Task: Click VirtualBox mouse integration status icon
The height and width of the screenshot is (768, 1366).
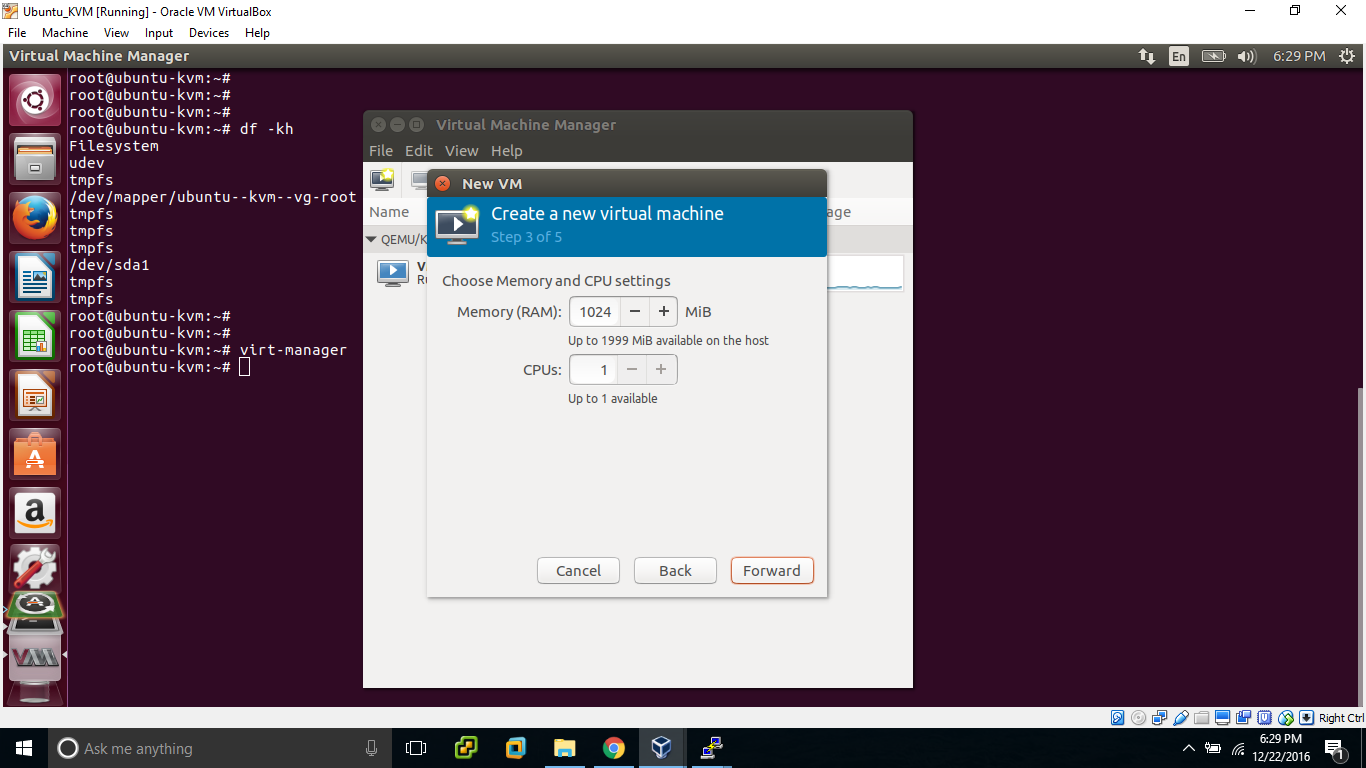Action: point(1286,718)
